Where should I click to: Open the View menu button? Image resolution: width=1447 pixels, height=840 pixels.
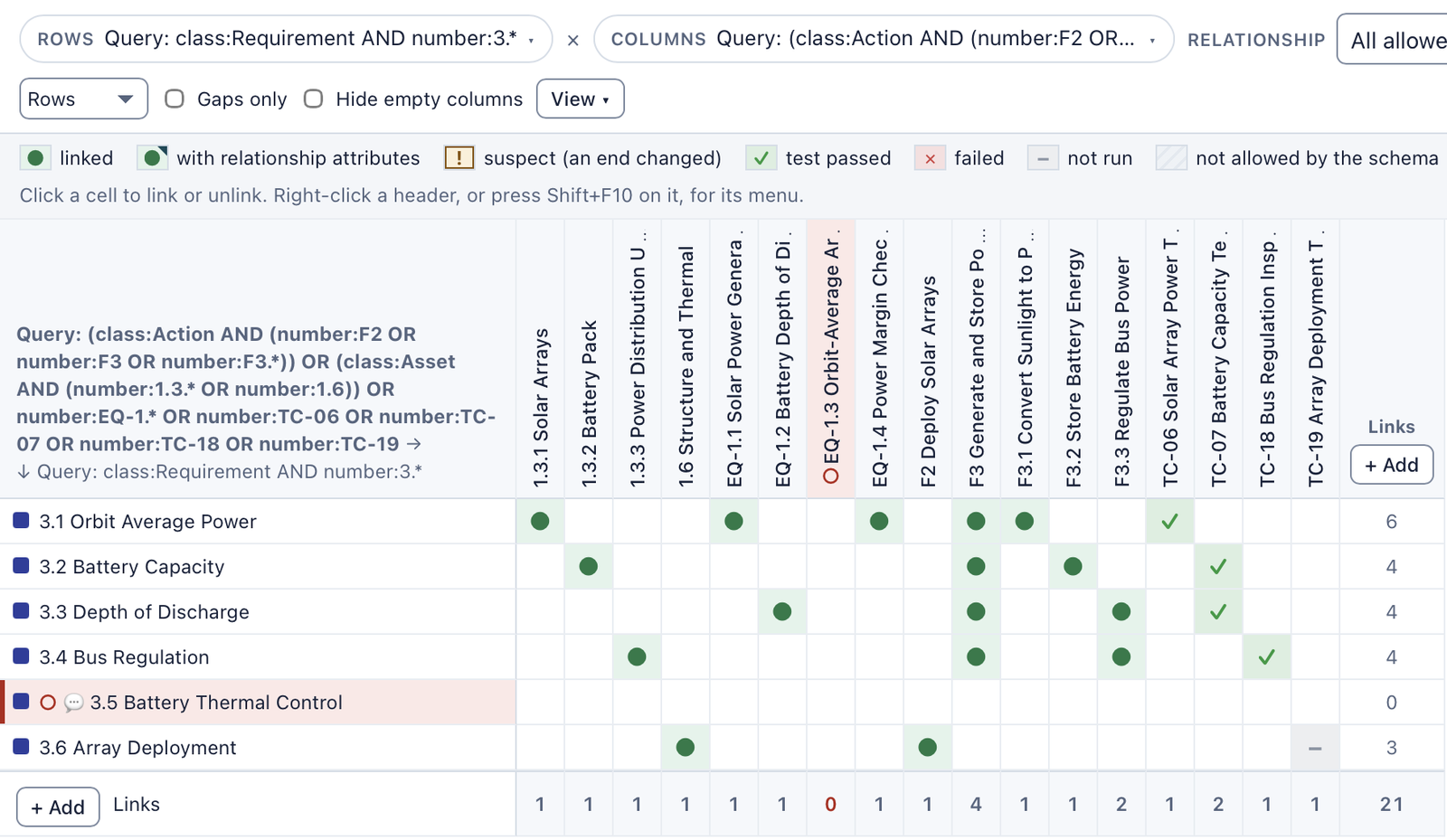(x=580, y=99)
